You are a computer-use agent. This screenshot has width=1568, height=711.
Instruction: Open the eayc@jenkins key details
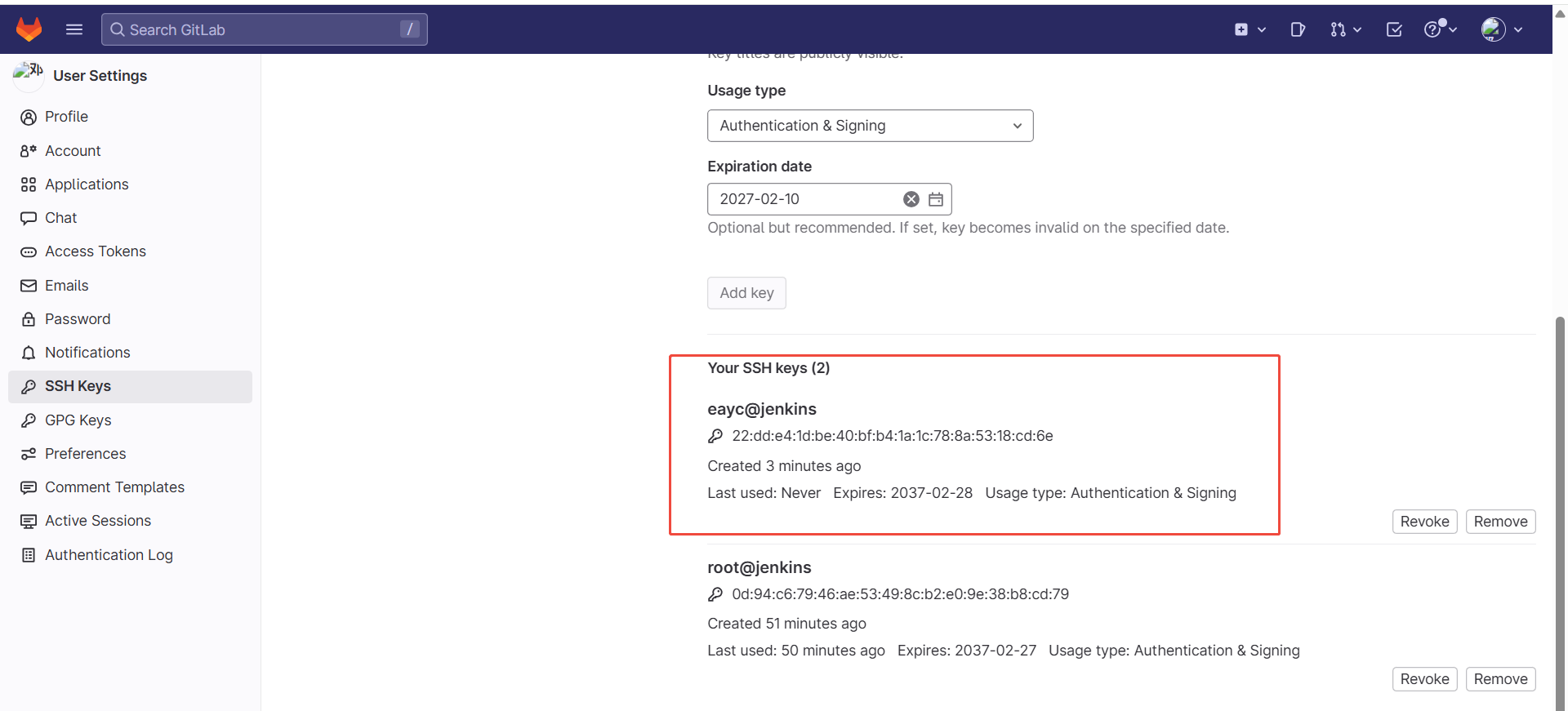(x=762, y=409)
